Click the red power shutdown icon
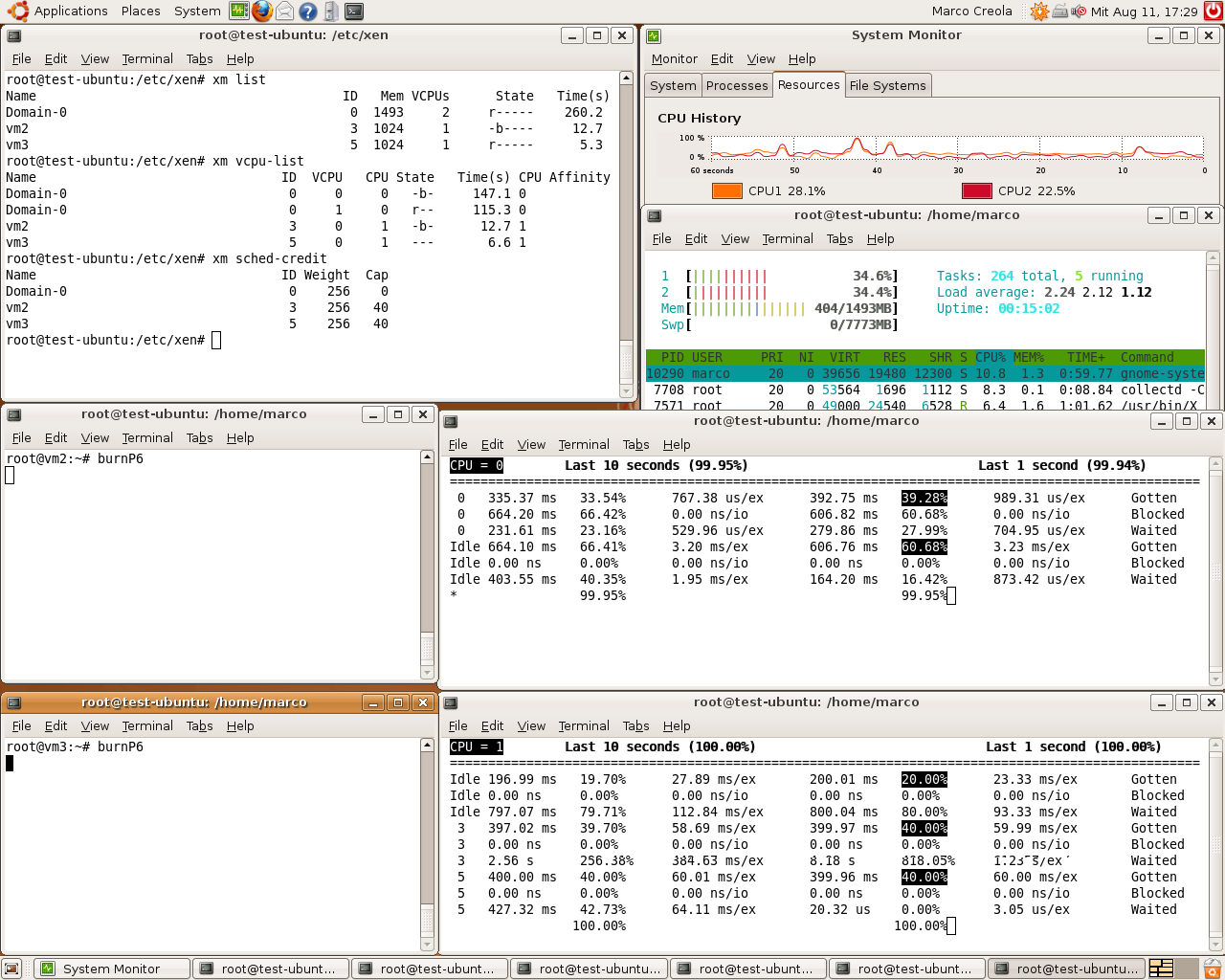The image size is (1225, 980). 1214,11
